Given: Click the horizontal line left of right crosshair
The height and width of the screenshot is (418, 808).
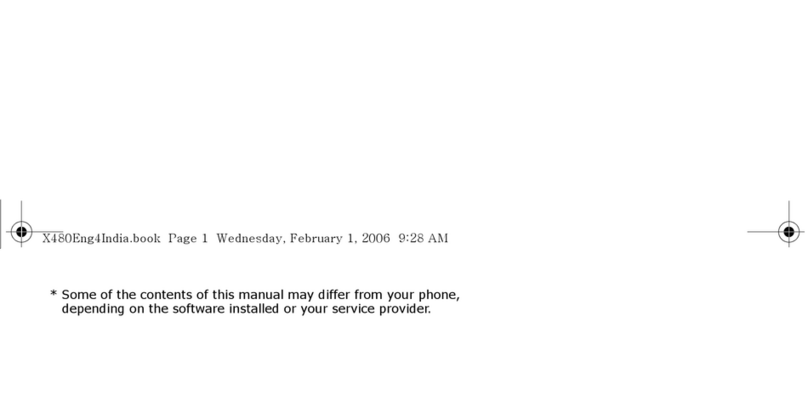Looking at the screenshot, I should (x=763, y=232).
